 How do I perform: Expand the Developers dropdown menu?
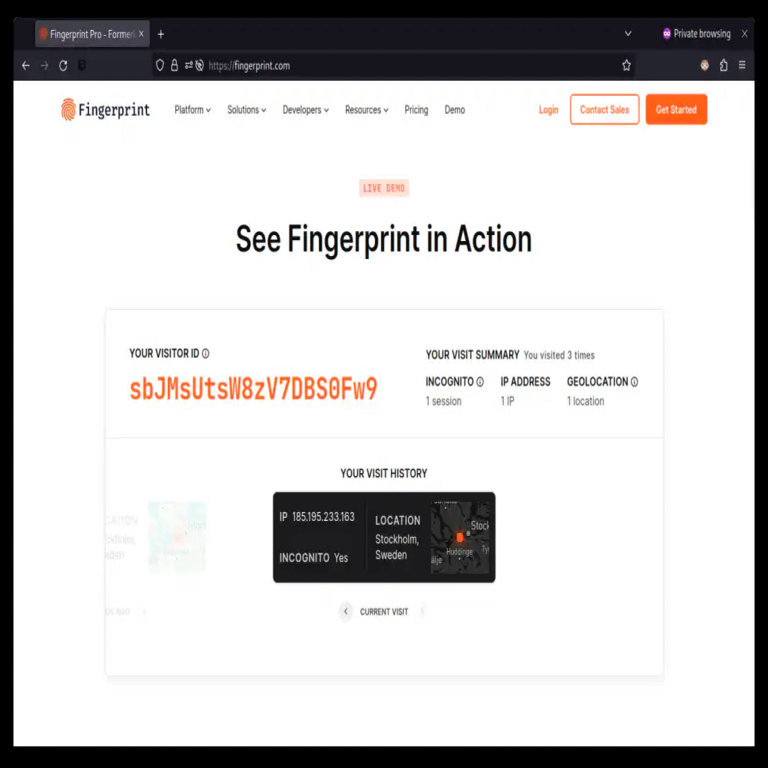[305, 110]
